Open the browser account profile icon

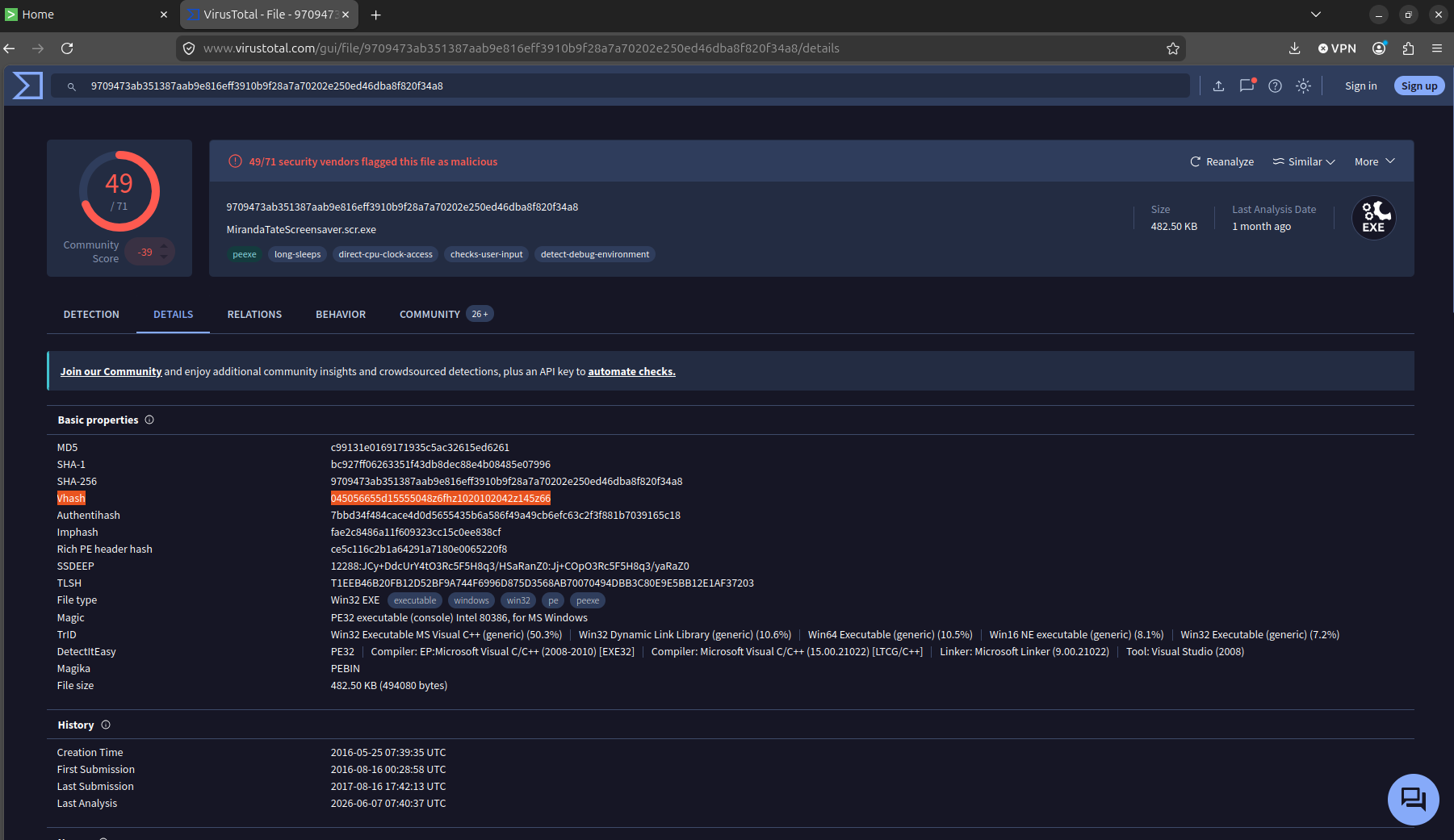(x=1379, y=48)
